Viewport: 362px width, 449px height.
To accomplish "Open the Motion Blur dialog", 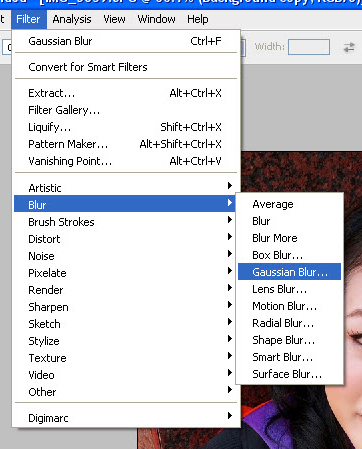I will pos(289,306).
